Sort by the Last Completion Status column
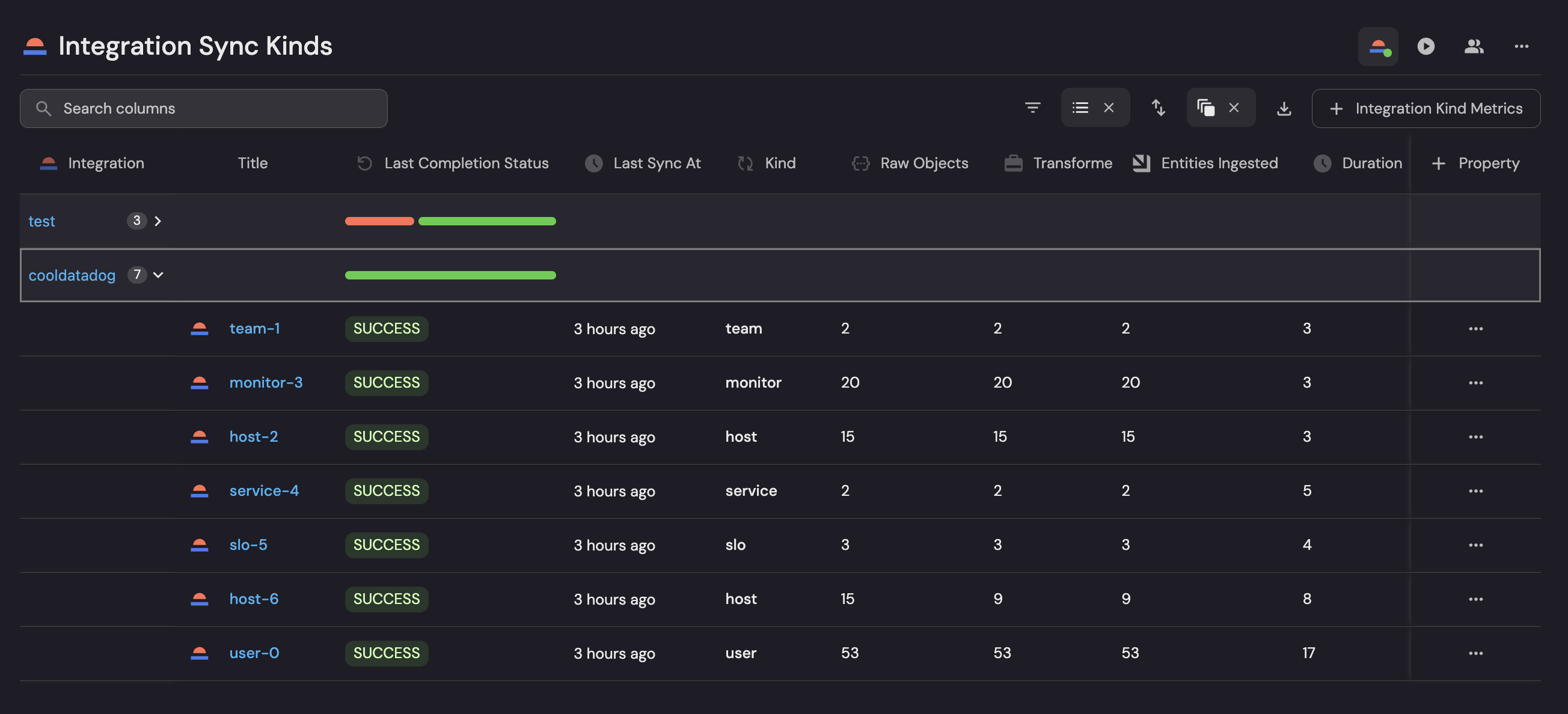Image resolution: width=1568 pixels, height=714 pixels. tap(466, 163)
